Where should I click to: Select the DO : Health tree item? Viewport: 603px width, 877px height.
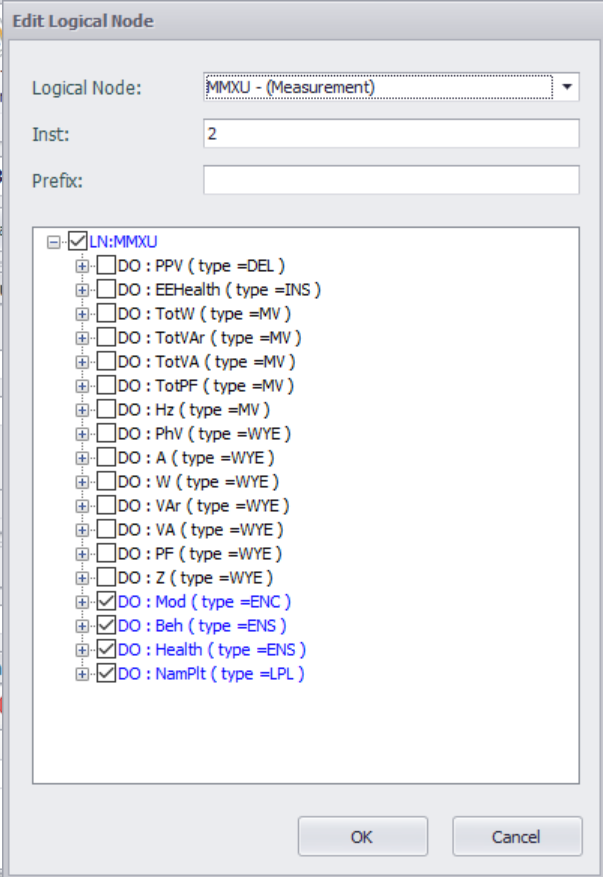(211, 649)
